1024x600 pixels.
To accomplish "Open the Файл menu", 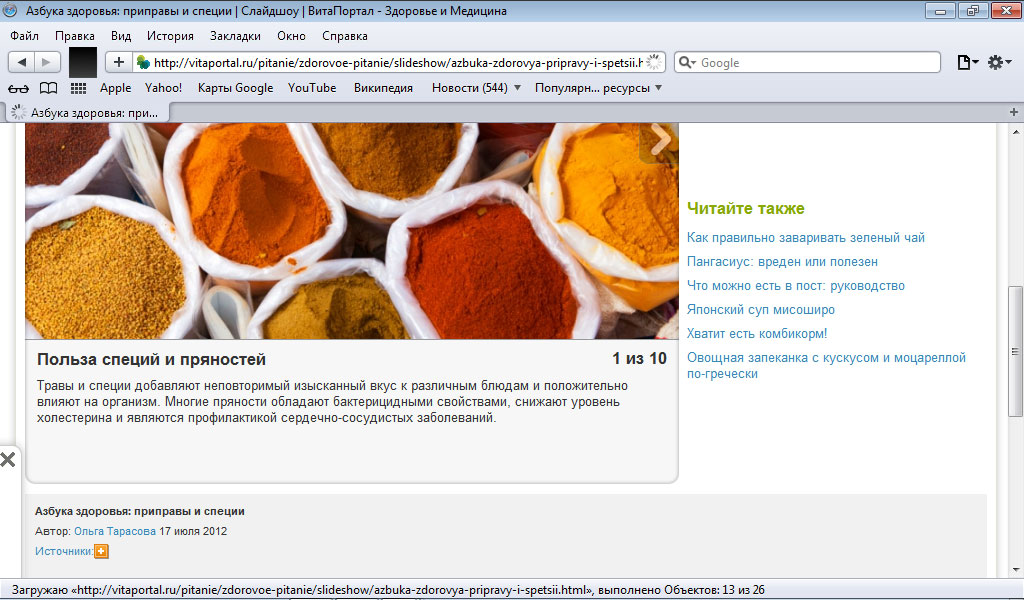I will pos(24,36).
